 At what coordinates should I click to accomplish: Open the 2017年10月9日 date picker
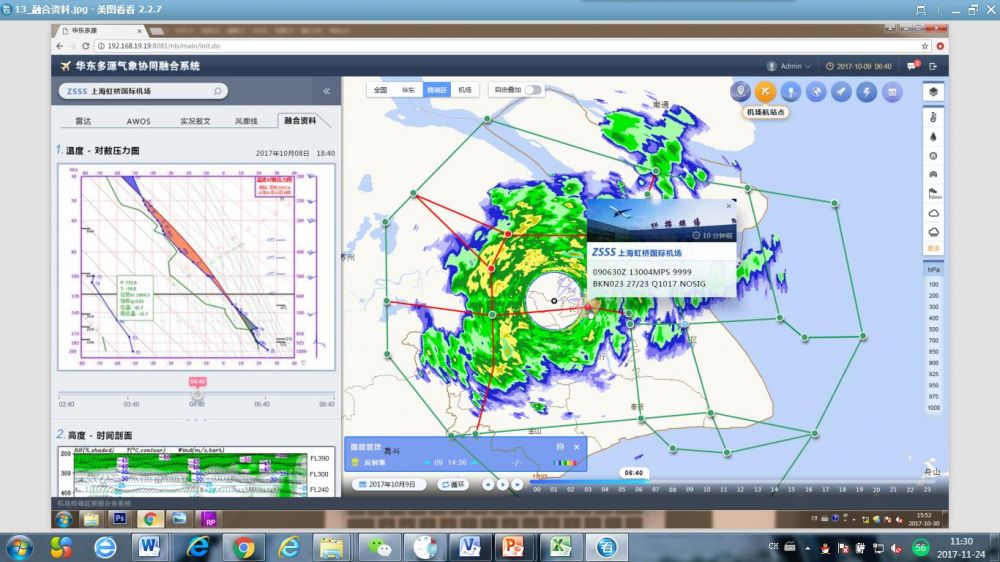click(391, 484)
